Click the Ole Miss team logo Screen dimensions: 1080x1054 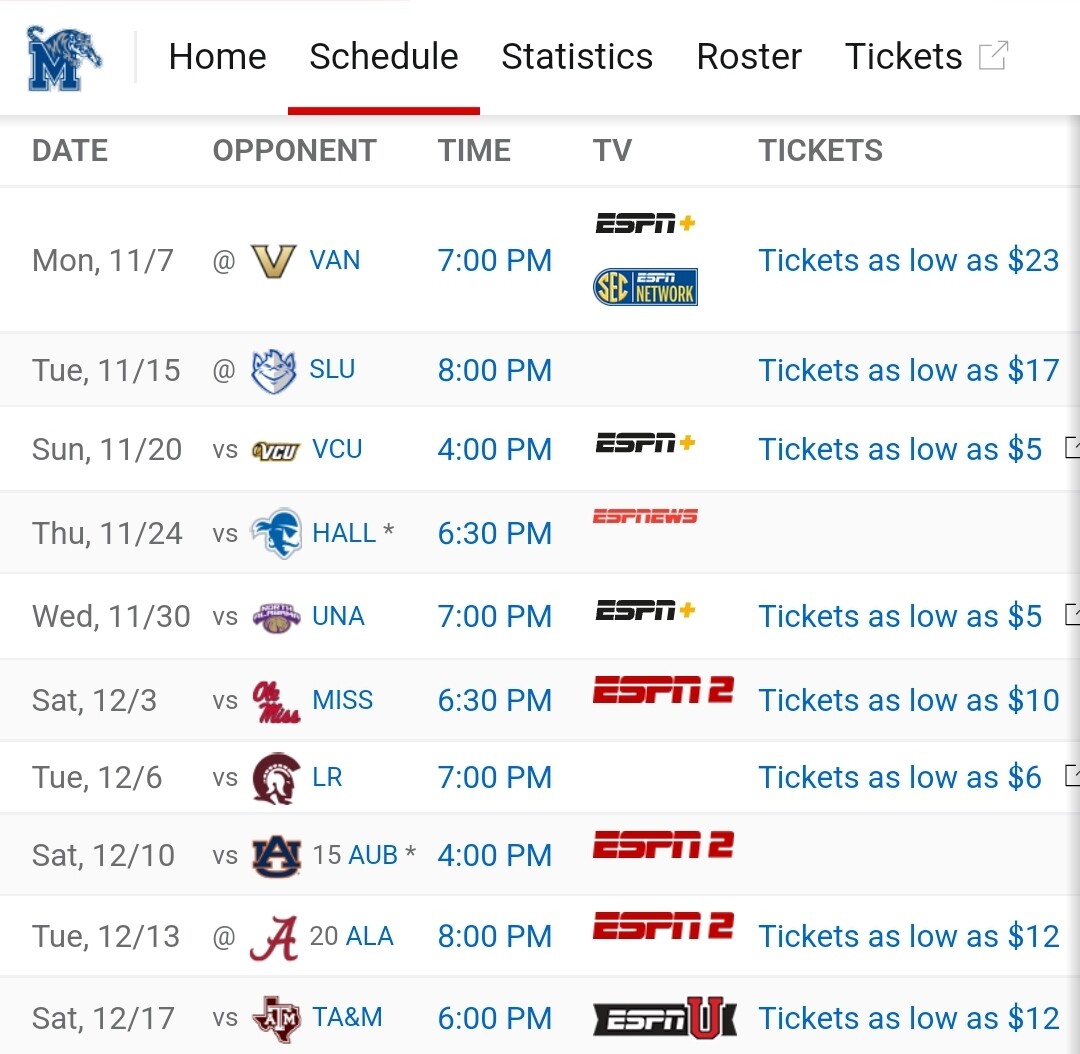[276, 701]
